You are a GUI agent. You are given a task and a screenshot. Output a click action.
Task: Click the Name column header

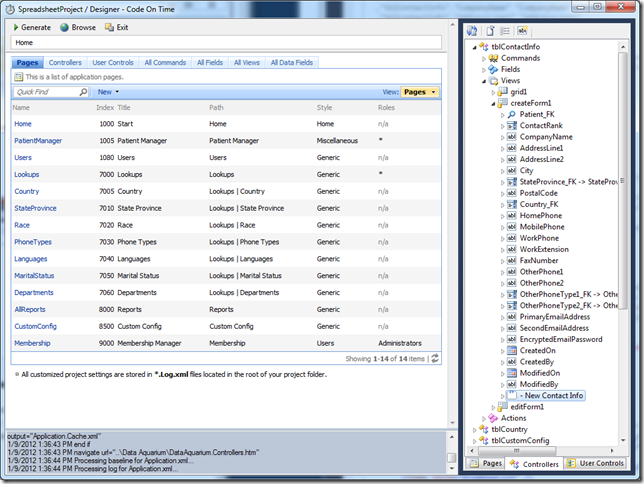click(21, 108)
